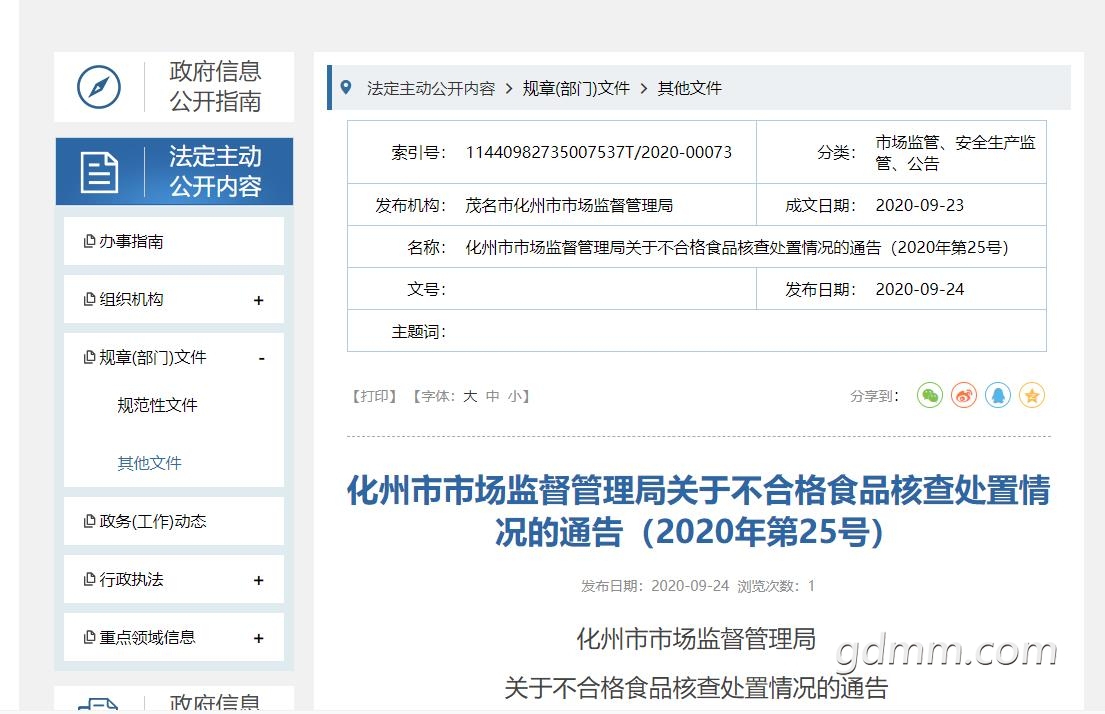Select 规范性文件 in the sidebar

(157, 405)
